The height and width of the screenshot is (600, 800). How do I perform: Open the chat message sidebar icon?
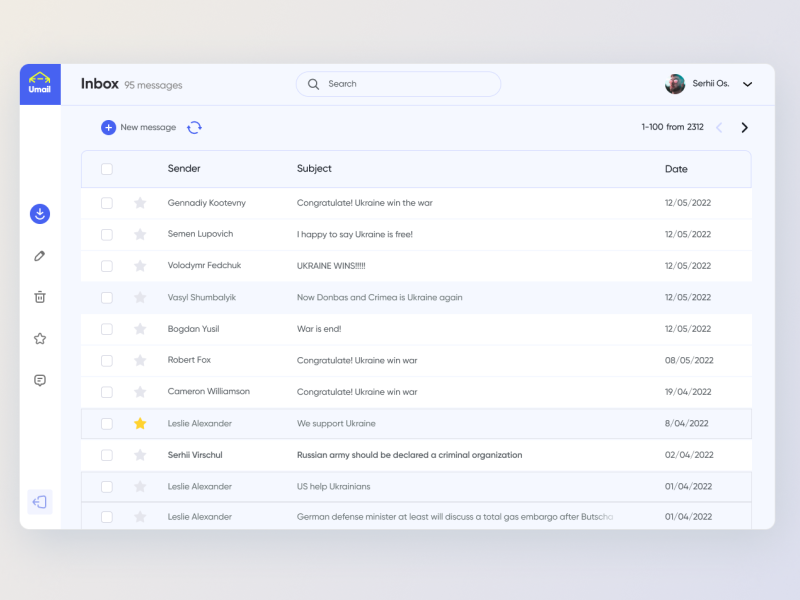[x=40, y=381]
